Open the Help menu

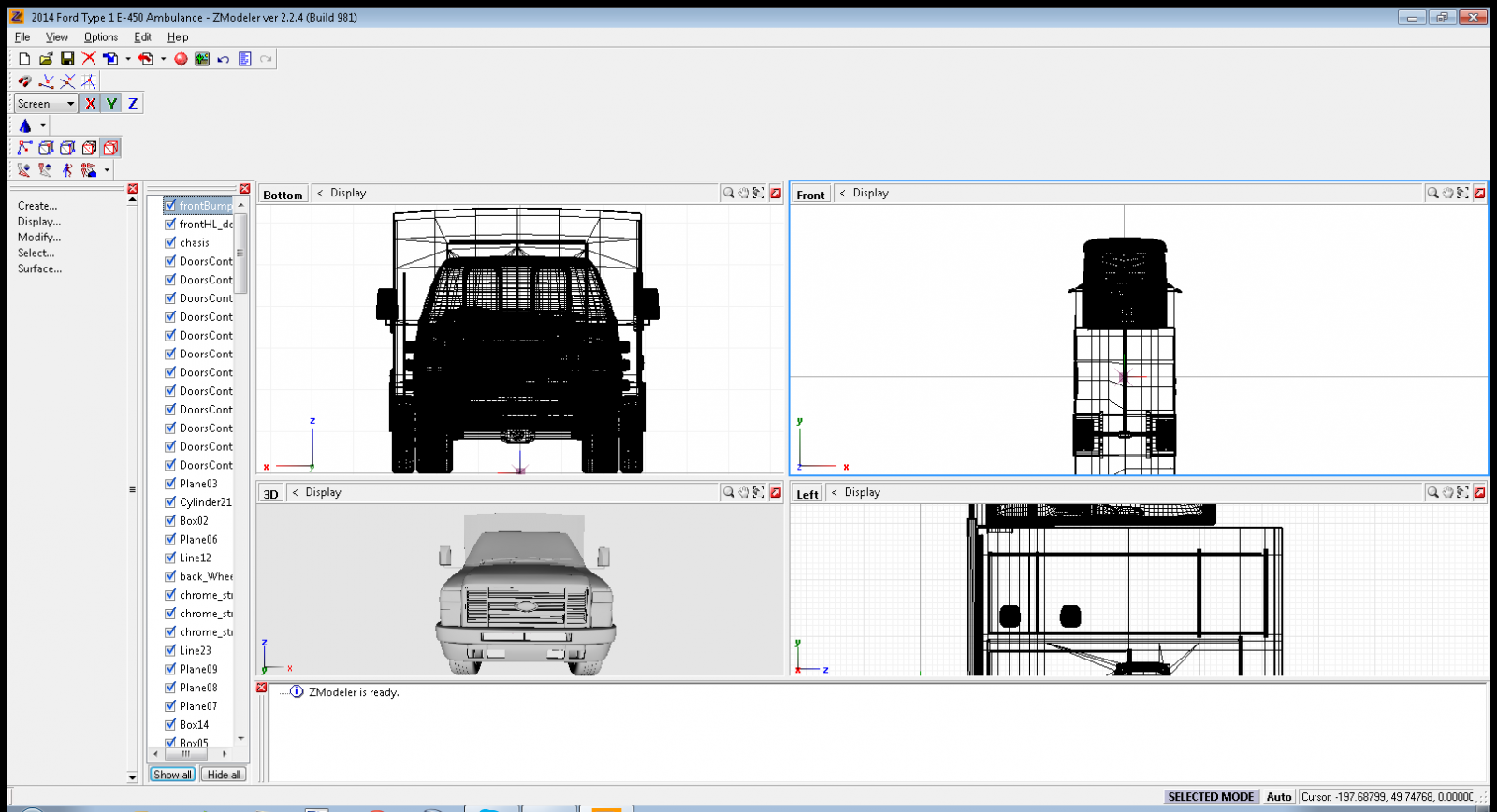178,37
